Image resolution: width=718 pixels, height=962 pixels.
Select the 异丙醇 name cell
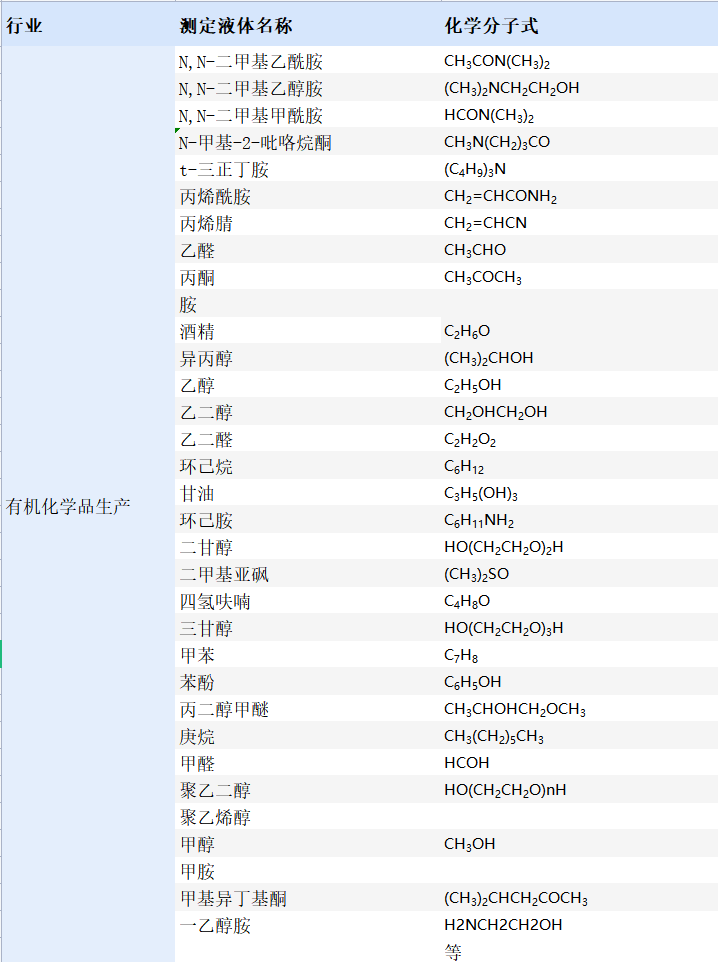point(306,359)
